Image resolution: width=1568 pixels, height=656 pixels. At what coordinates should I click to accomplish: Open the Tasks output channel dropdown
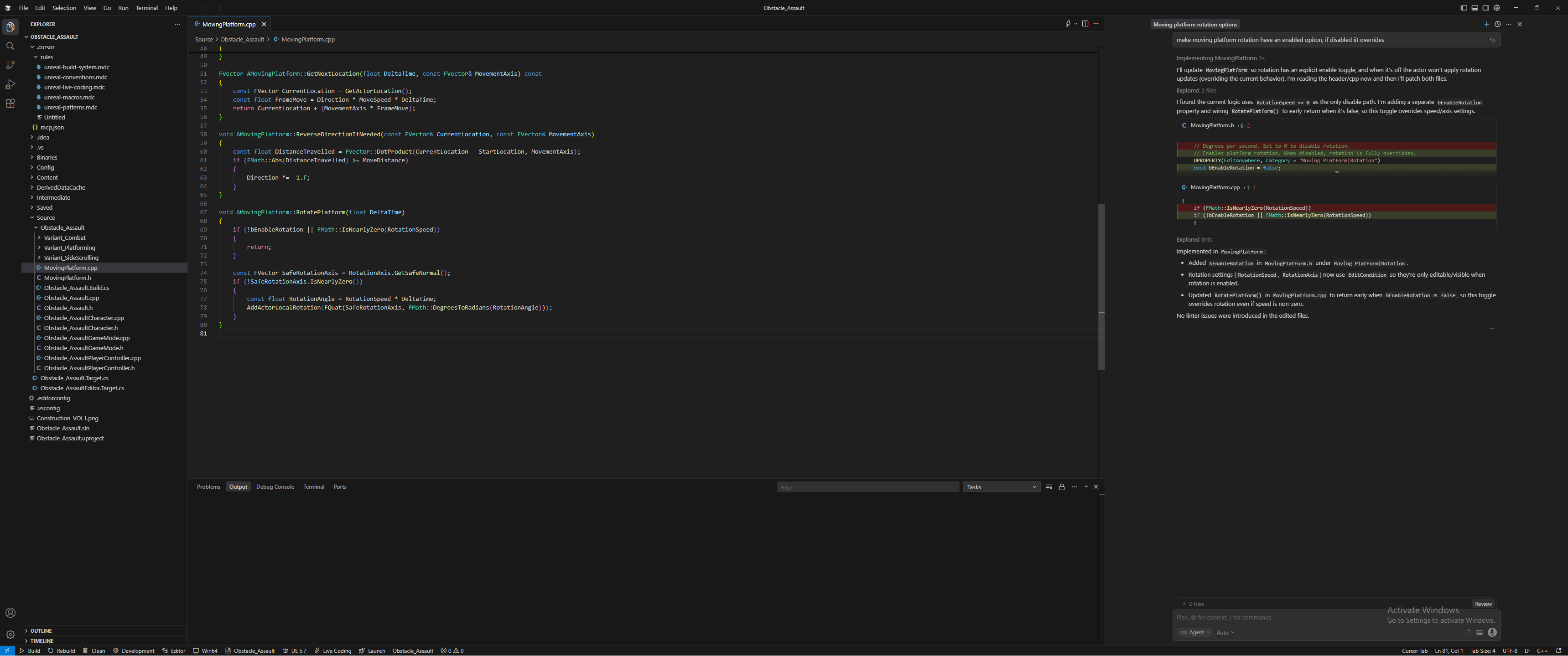tap(1000, 487)
